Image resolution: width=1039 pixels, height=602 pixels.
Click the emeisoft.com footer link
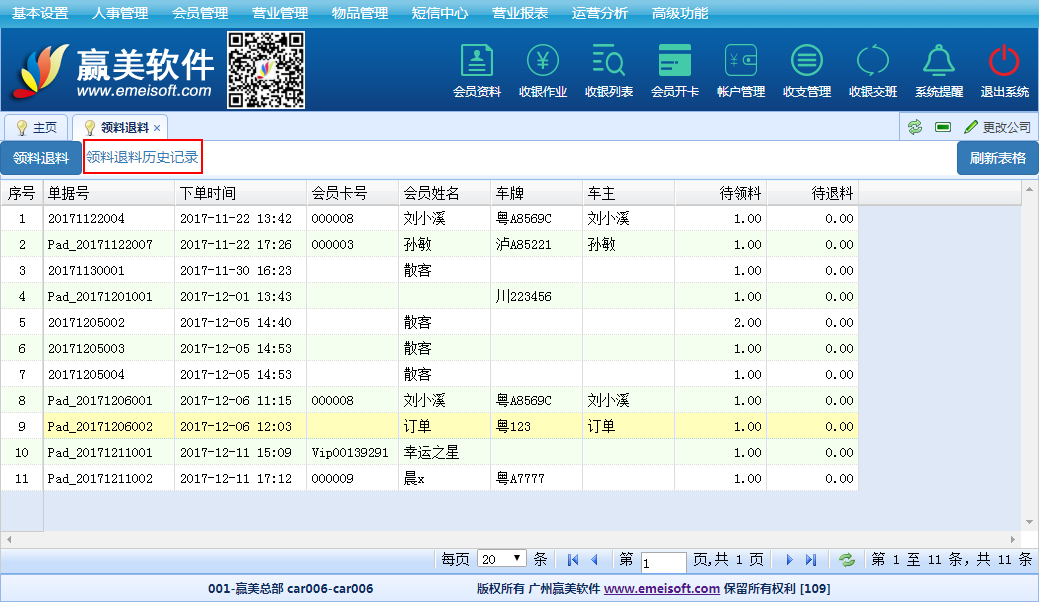click(x=661, y=589)
